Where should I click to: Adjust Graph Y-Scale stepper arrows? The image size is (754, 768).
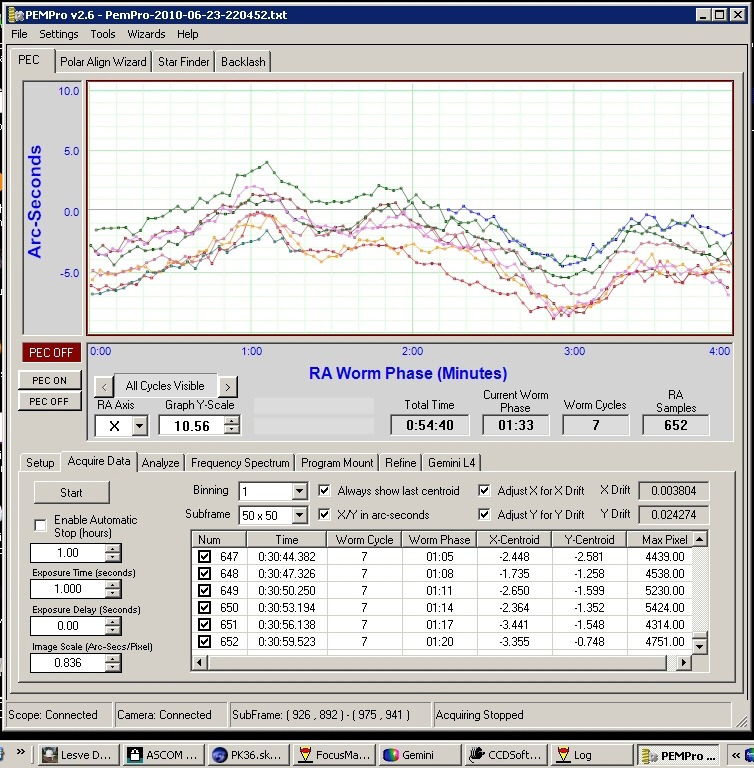tap(232, 425)
